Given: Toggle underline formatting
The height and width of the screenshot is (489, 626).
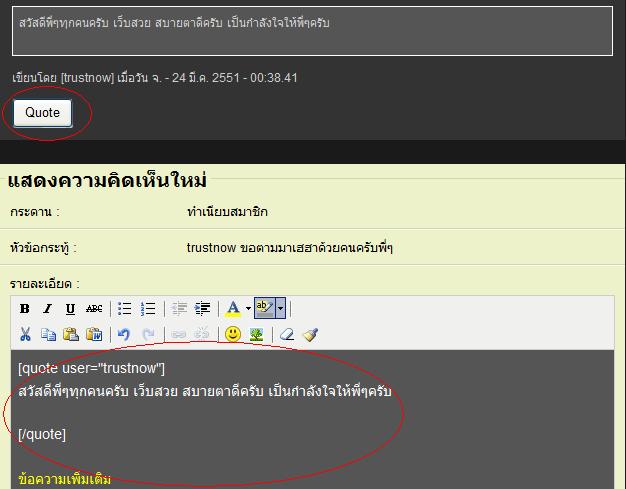Looking at the screenshot, I should pos(70,309).
